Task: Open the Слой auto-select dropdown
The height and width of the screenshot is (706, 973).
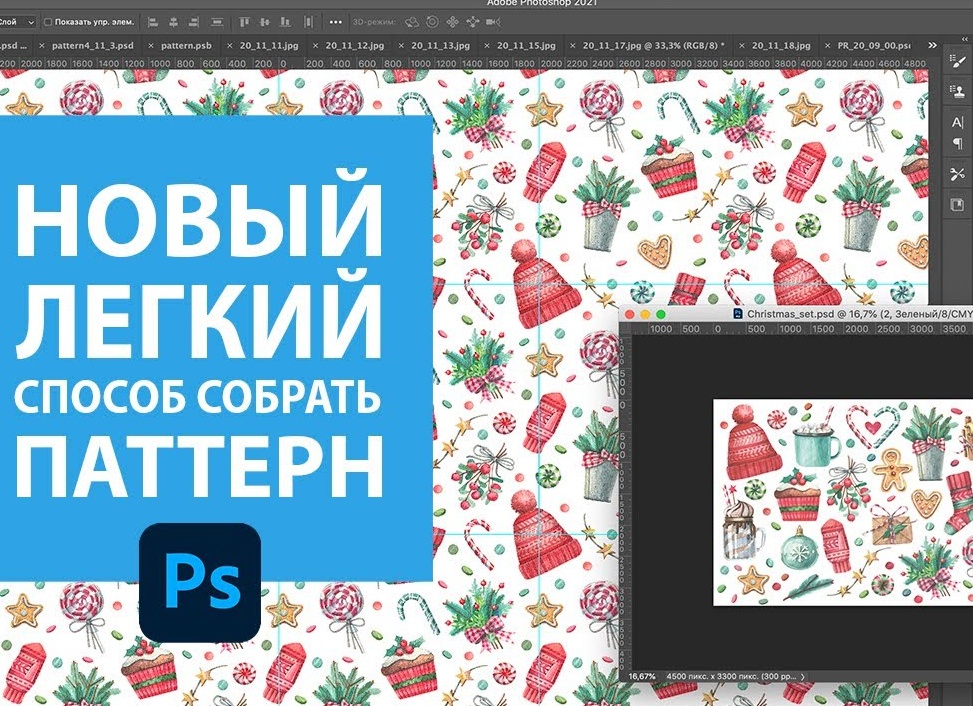Action: 17,22
